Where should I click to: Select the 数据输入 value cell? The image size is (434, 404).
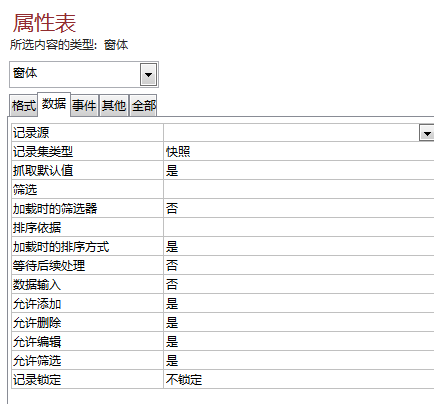pyautogui.click(x=299, y=285)
